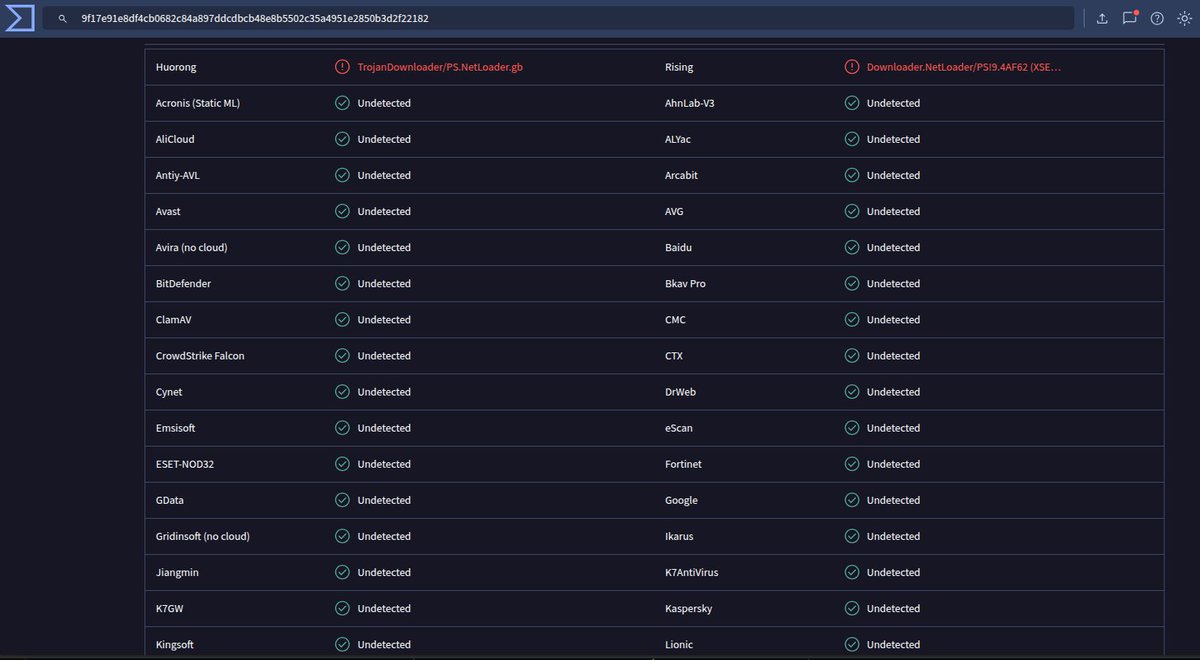
Task: Click Antiy-AVL undetected check icon
Action: (x=342, y=175)
